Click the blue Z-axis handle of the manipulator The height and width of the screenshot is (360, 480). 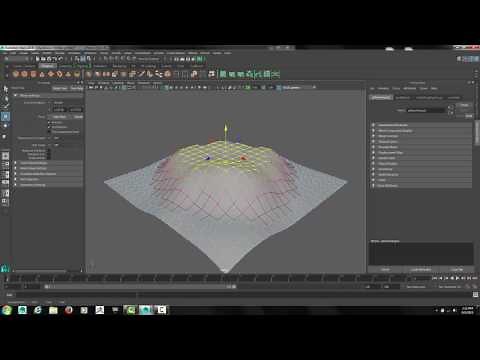[x=208, y=158]
